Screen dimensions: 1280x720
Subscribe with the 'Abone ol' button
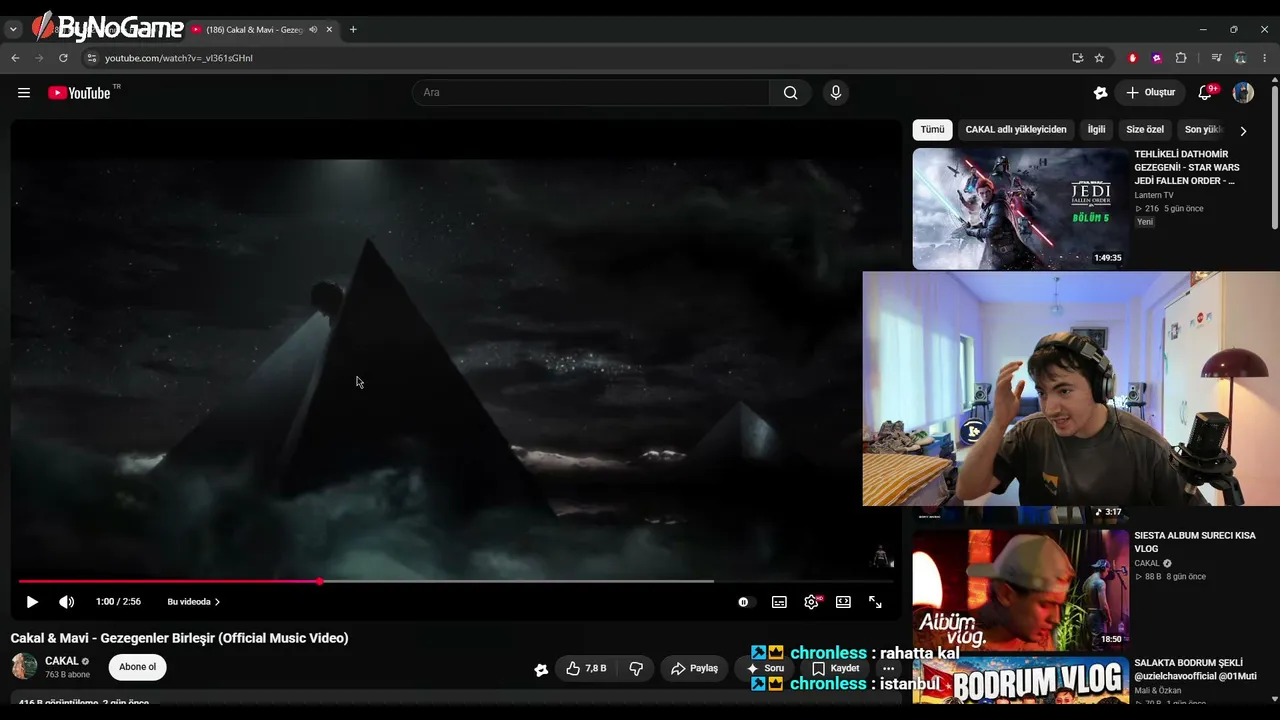coord(138,667)
